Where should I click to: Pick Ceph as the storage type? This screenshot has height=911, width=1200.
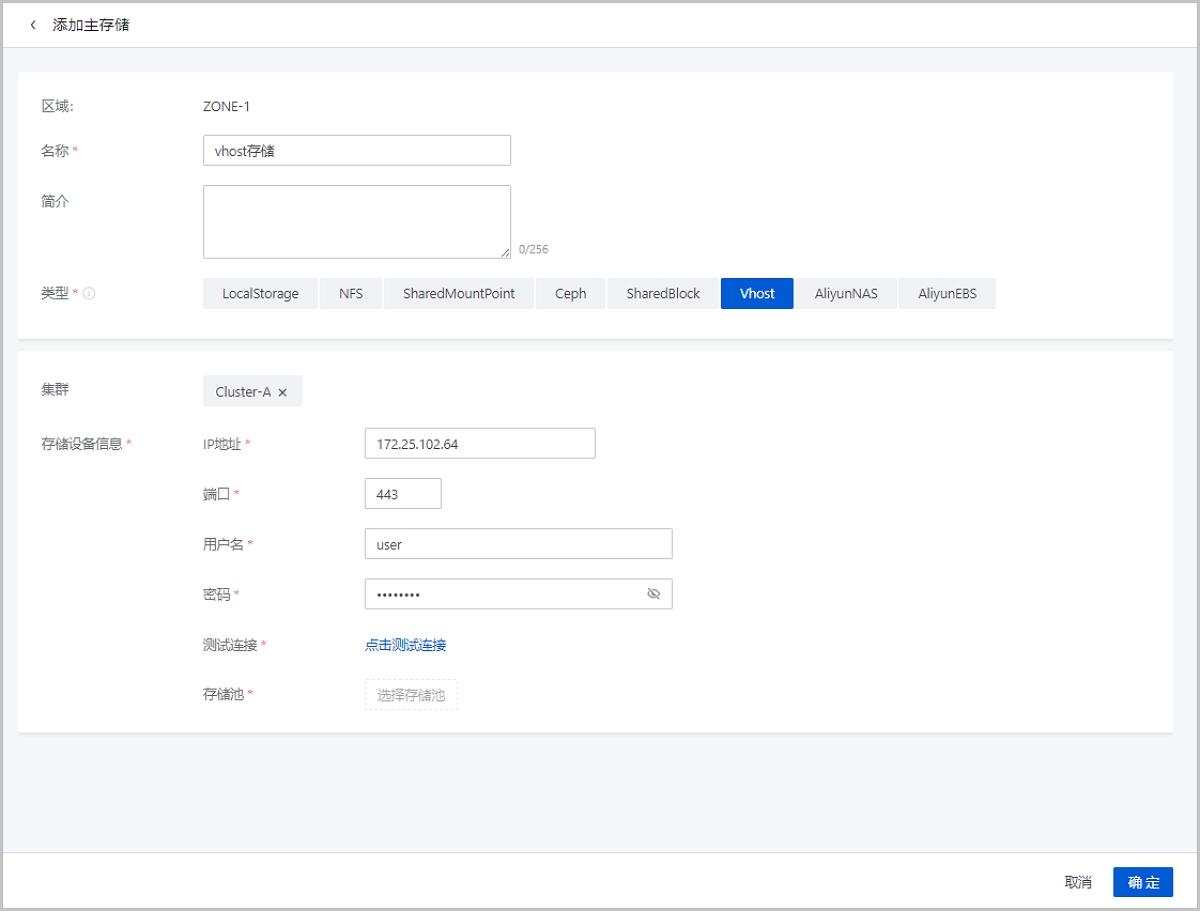click(x=570, y=294)
